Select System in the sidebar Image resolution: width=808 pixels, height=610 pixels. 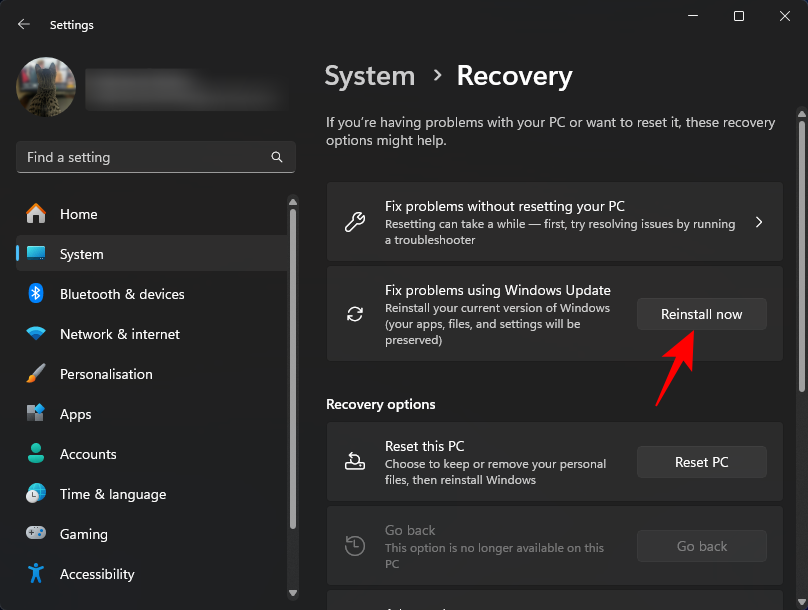[152, 253]
